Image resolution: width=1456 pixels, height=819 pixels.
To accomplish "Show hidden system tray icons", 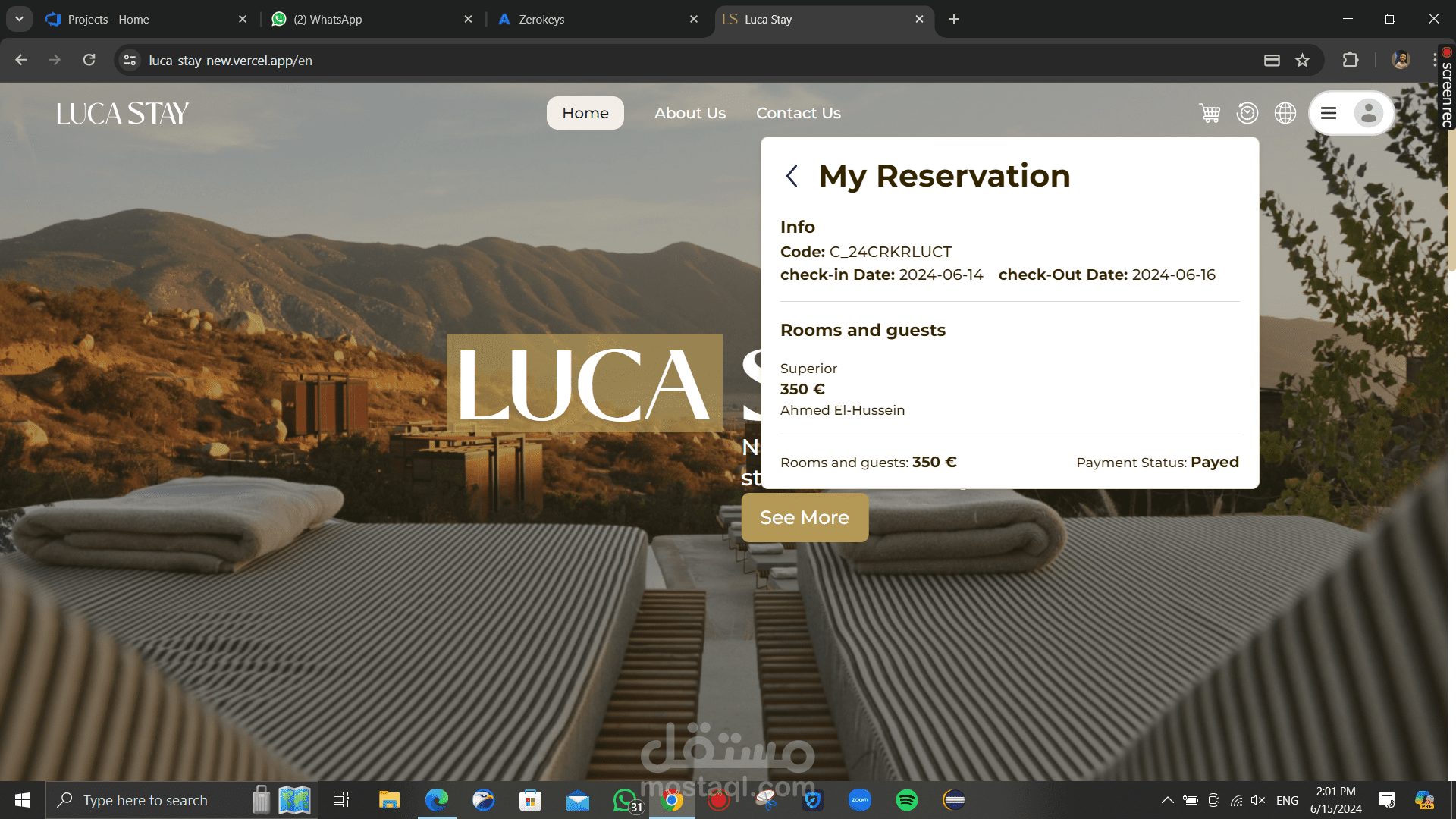I will [1167, 800].
